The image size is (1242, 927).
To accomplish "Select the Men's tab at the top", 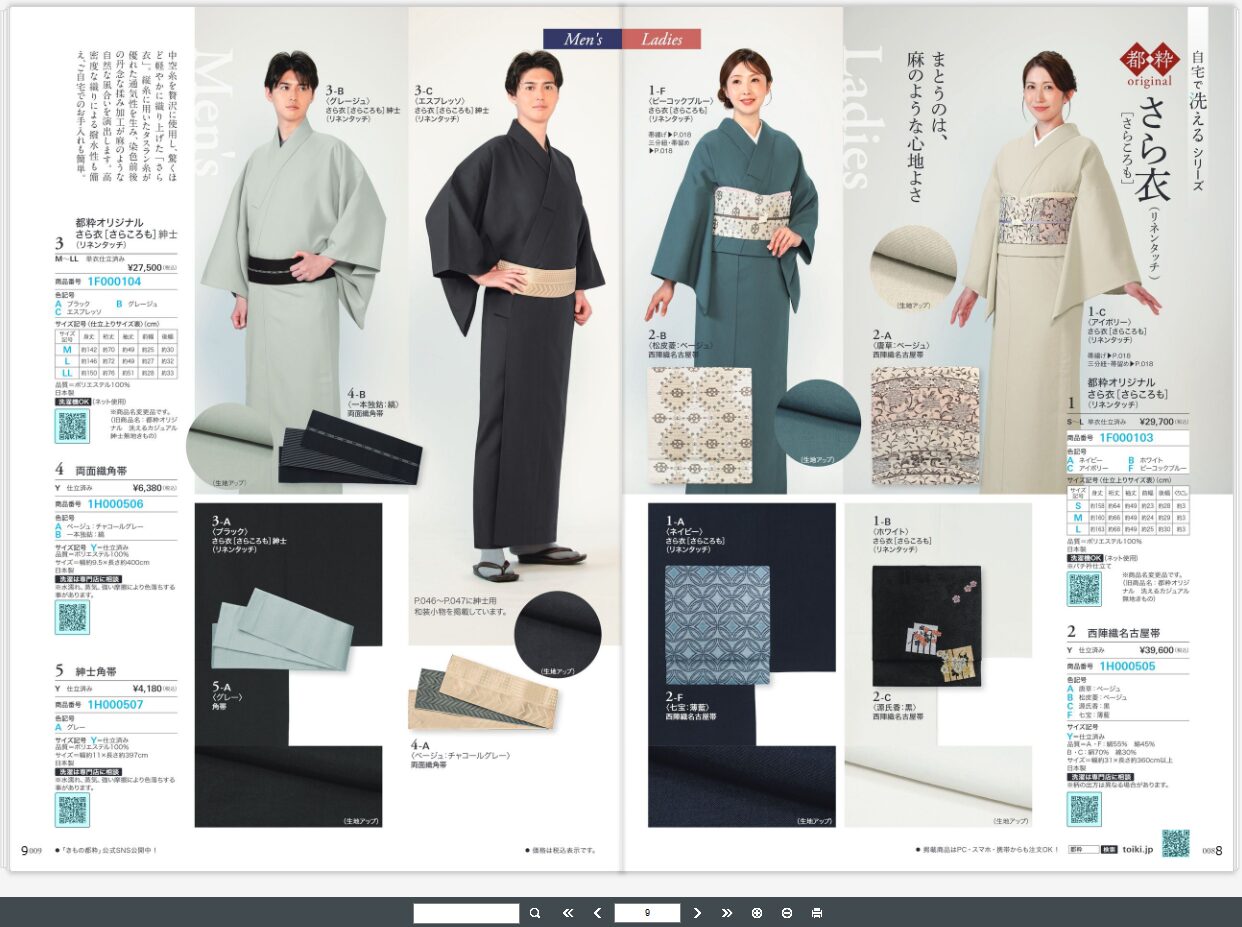I will pyautogui.click(x=583, y=39).
